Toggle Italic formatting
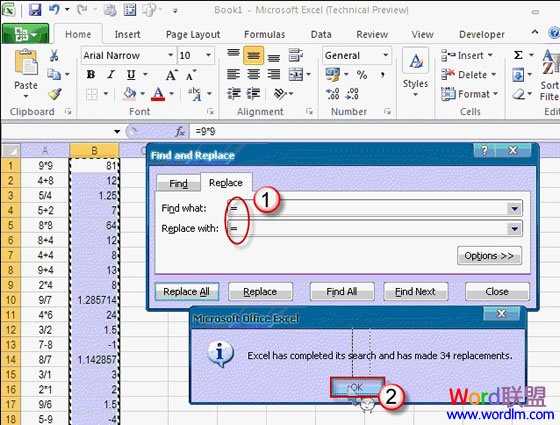This screenshot has width=560, height=425. (x=111, y=75)
